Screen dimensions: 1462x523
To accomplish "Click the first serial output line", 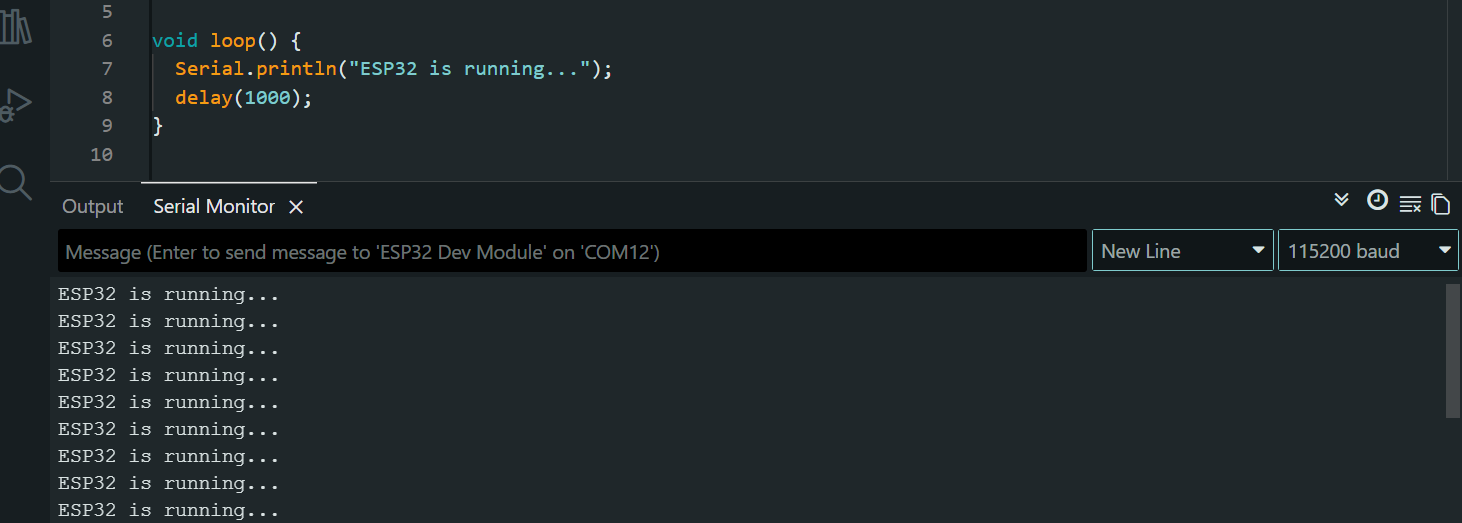I will click(x=168, y=295).
